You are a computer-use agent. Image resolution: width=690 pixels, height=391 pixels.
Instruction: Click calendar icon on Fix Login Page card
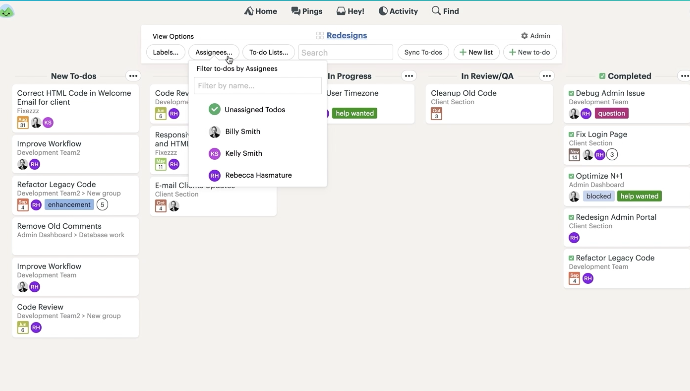point(574,154)
